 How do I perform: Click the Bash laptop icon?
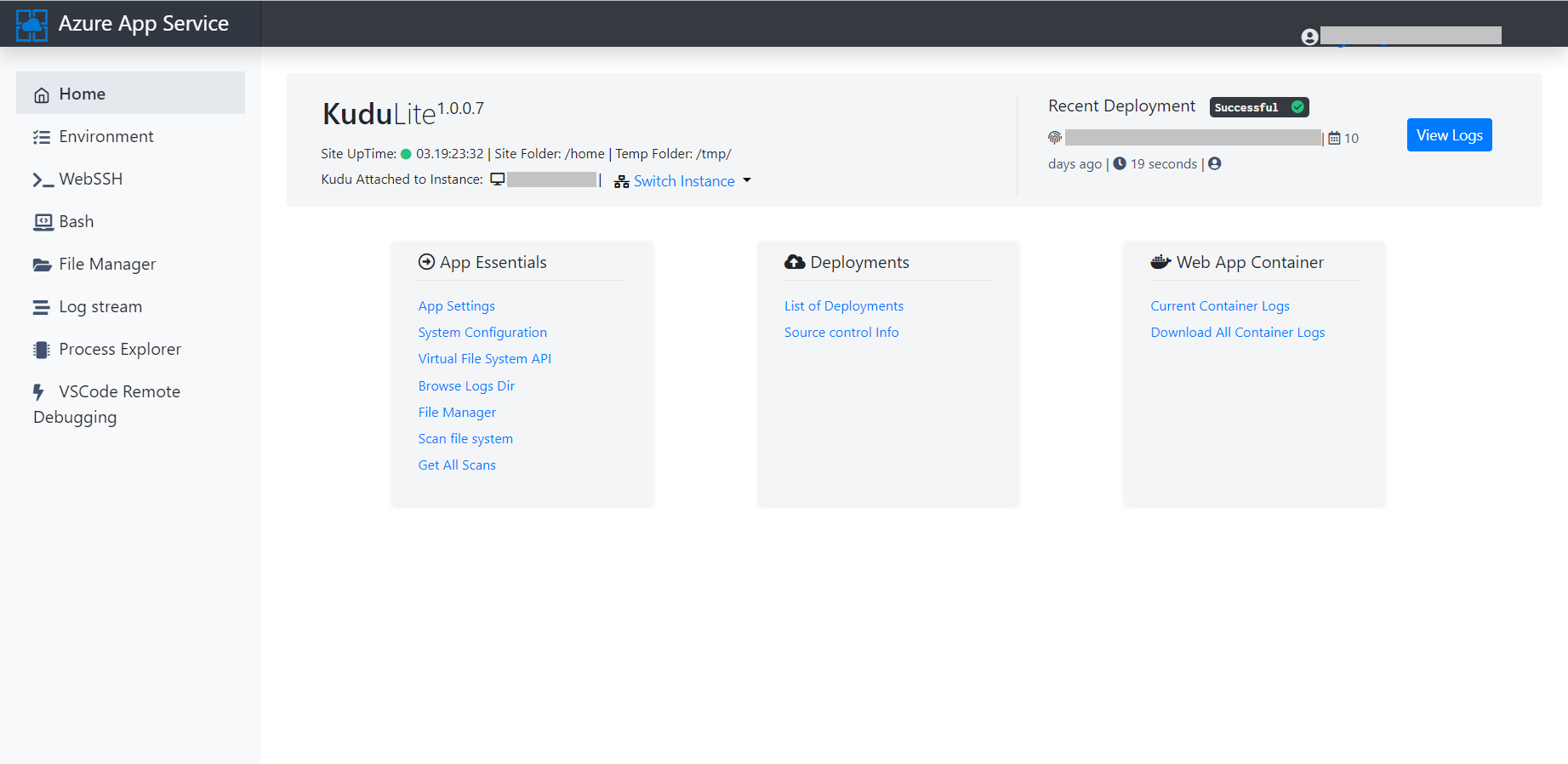43,222
